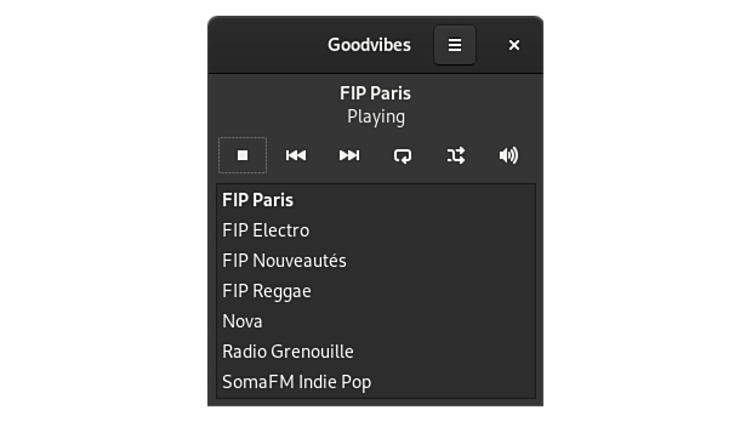Viewport: 752px width, 423px height.
Task: Toggle shuffle mode
Action: (456, 155)
